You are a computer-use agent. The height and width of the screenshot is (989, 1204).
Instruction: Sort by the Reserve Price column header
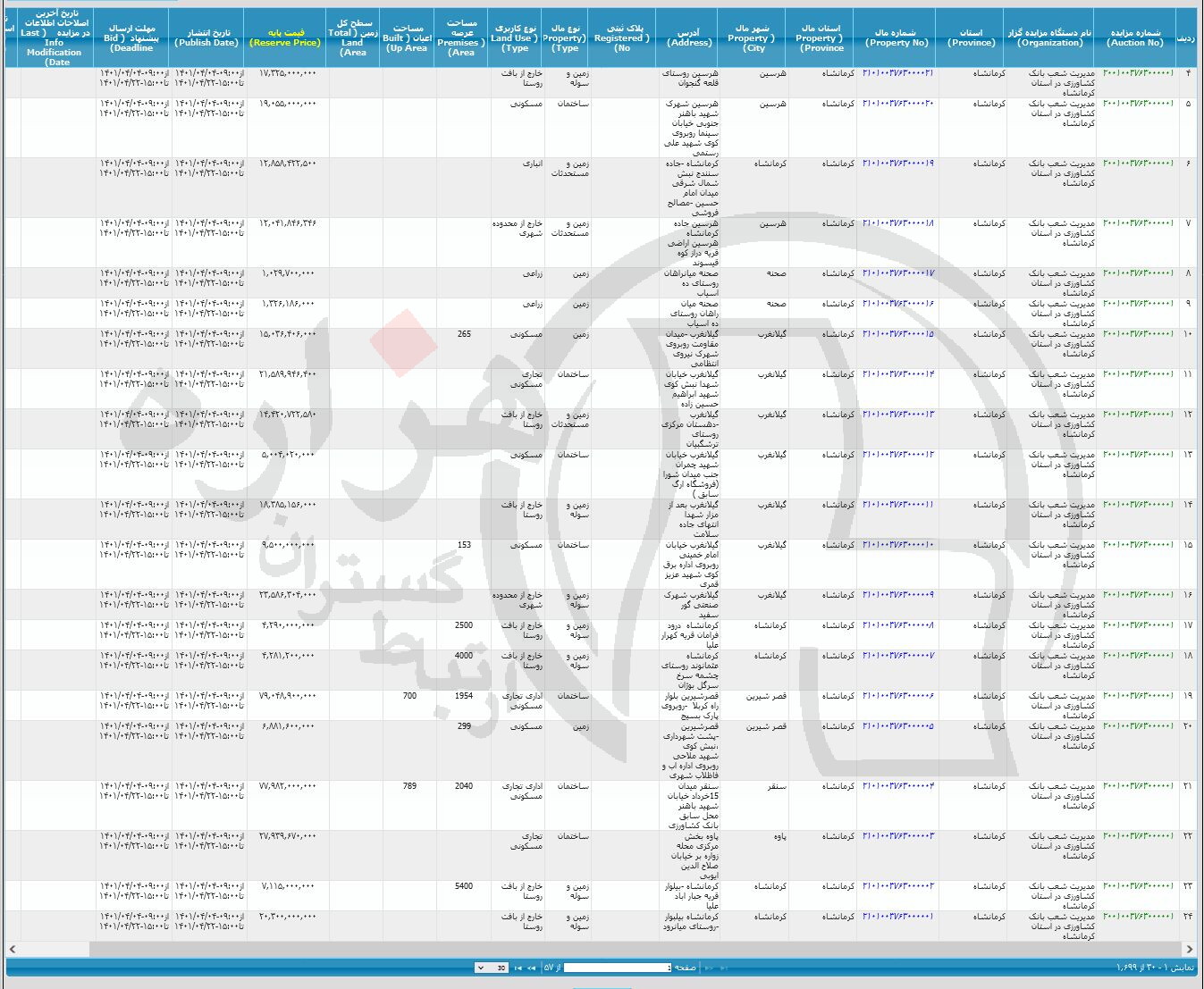point(285,38)
